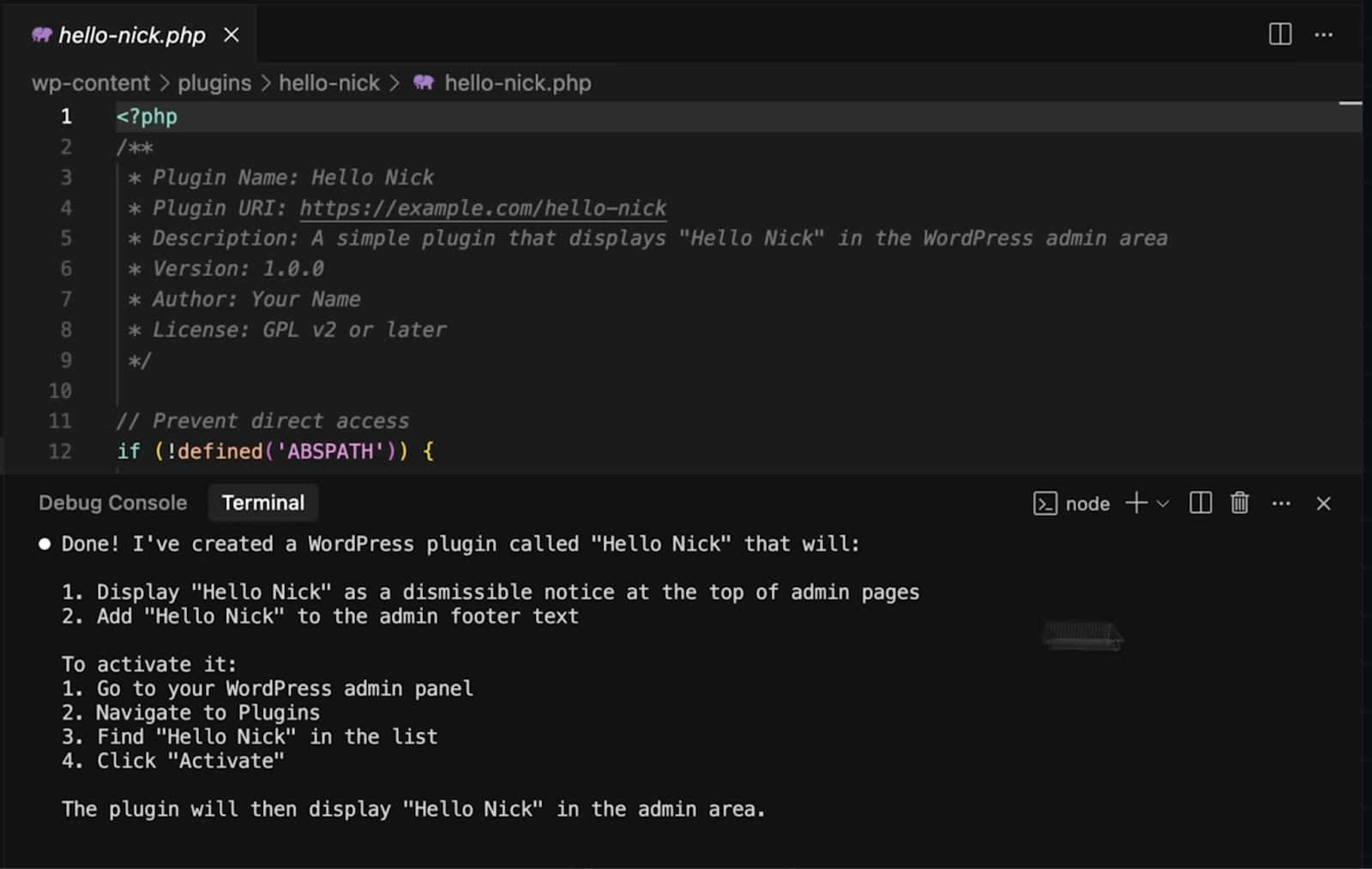1372x869 pixels.
Task: Open the terminal panel's more actions icon
Action: (x=1280, y=504)
